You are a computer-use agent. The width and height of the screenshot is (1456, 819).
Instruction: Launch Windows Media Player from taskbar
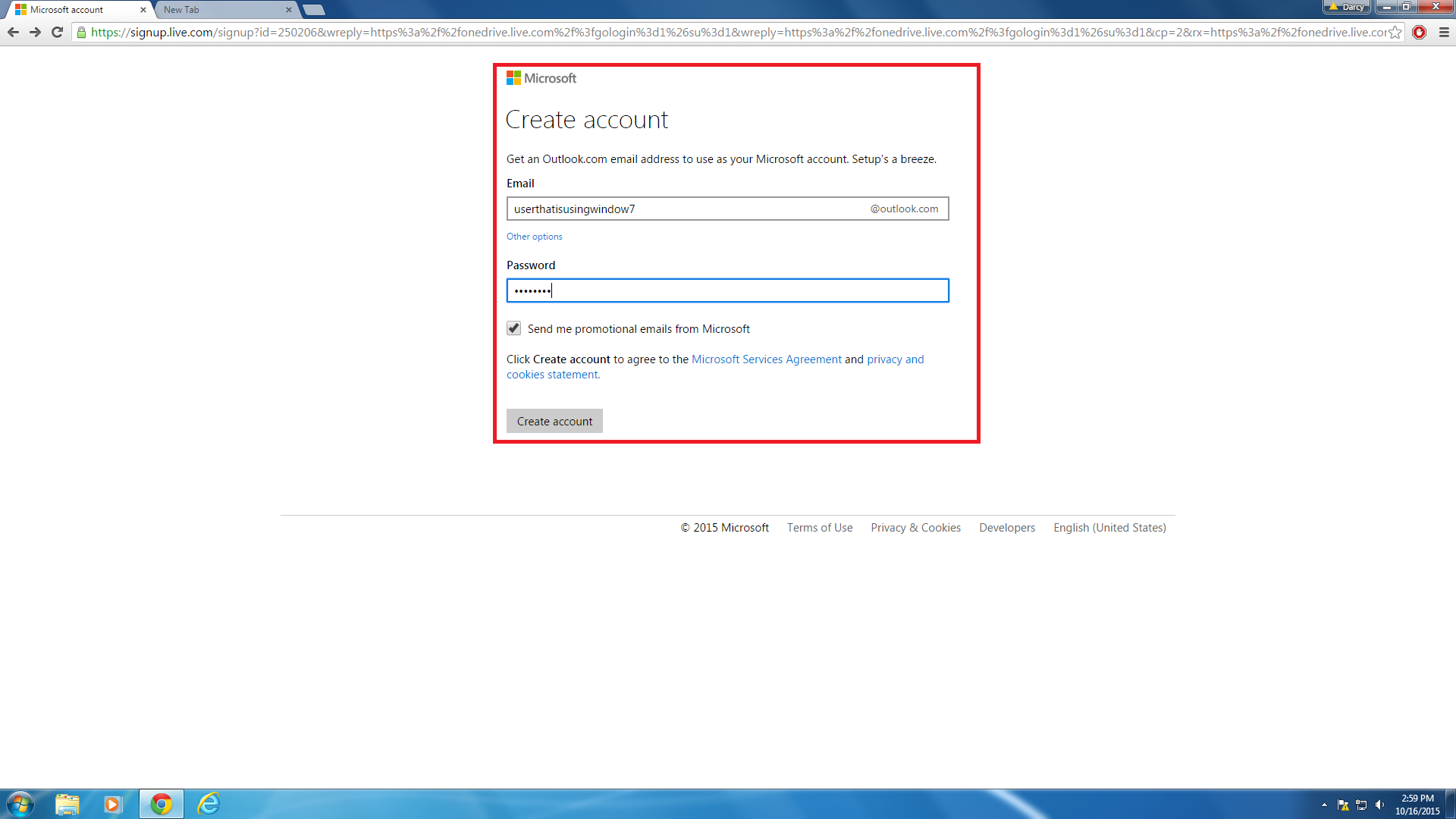click(113, 804)
